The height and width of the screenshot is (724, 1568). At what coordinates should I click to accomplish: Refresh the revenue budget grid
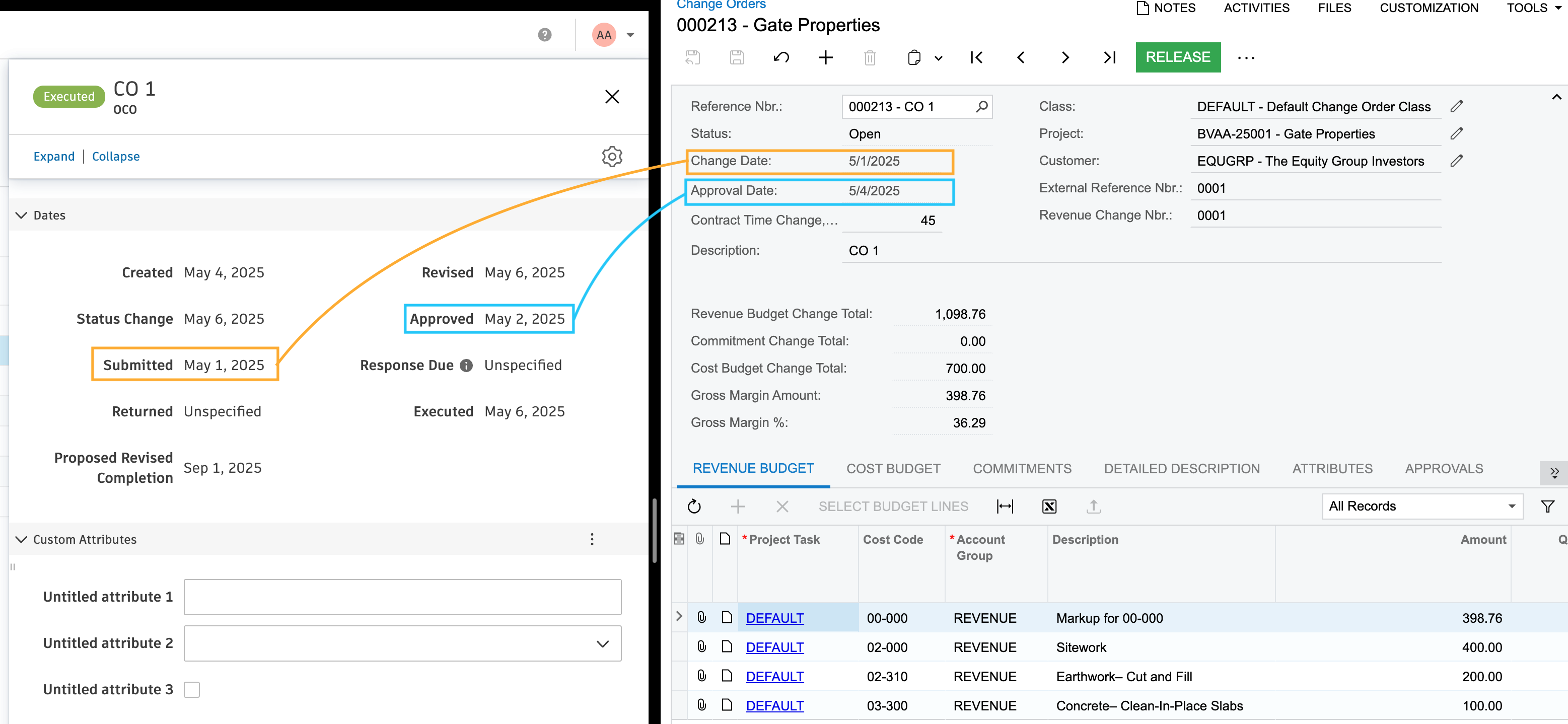tap(694, 506)
